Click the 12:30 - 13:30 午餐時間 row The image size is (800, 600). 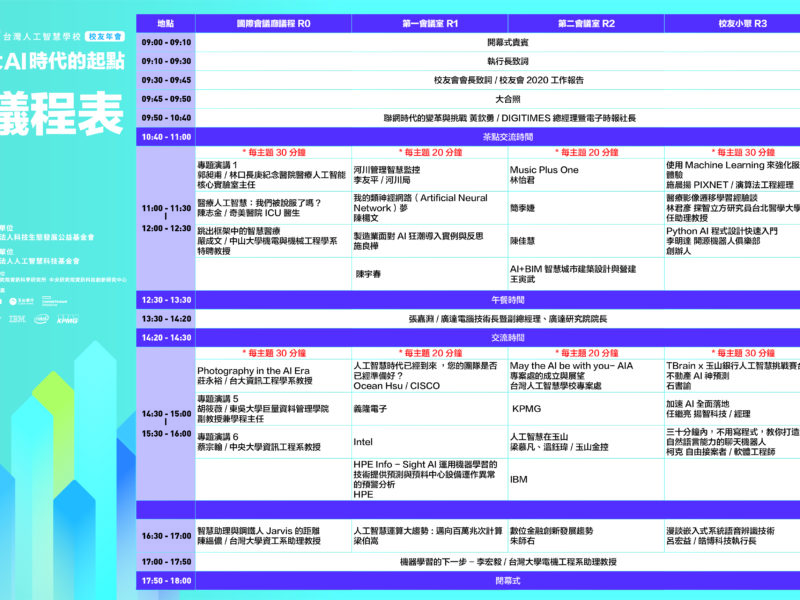click(x=468, y=300)
